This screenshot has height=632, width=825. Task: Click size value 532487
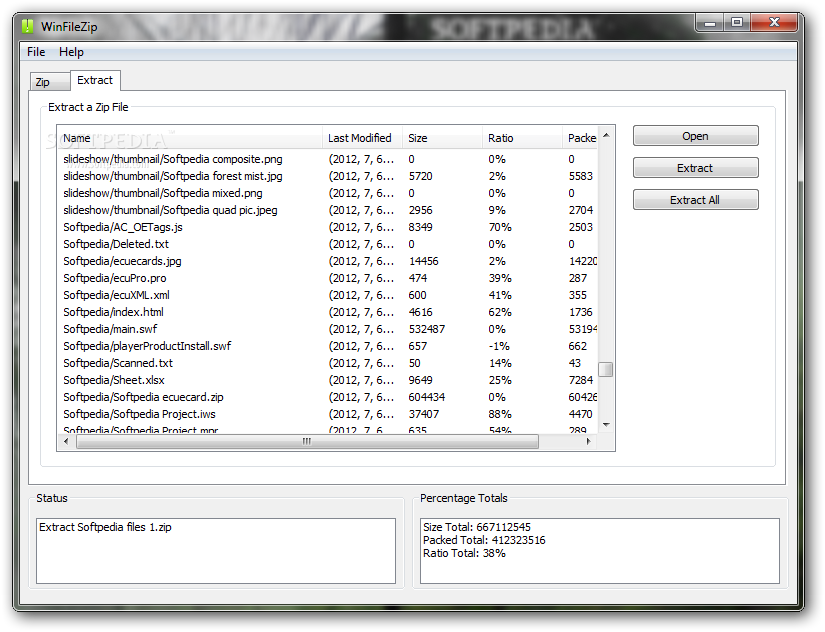[x=427, y=329]
